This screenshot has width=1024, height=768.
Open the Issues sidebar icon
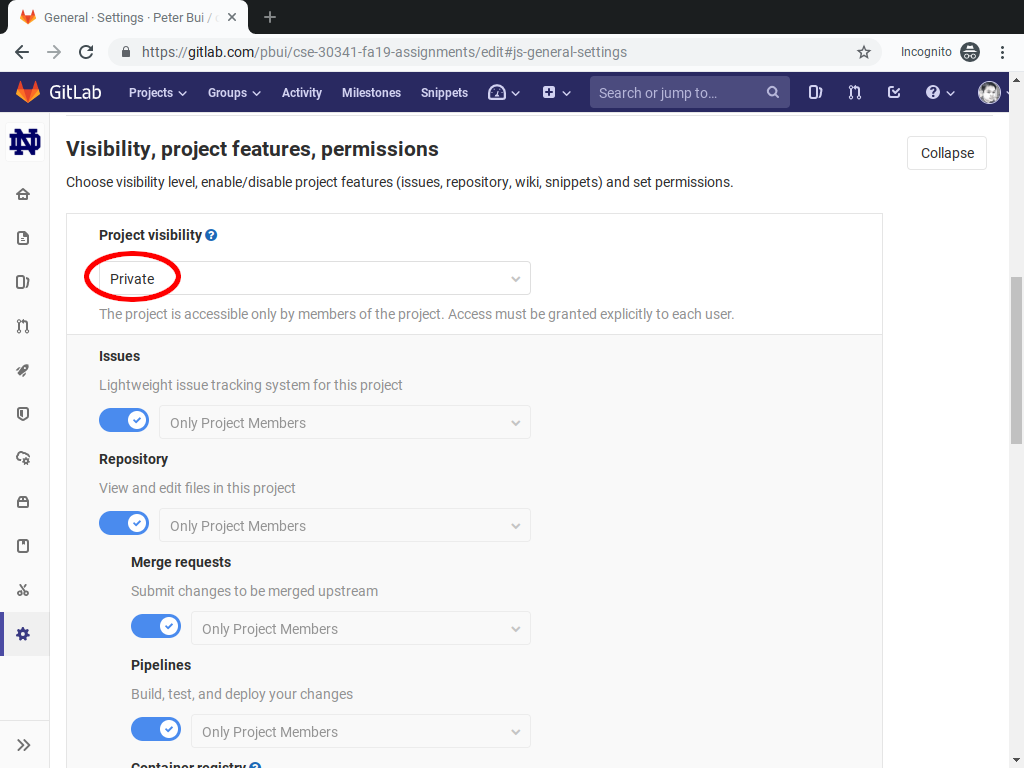point(23,282)
